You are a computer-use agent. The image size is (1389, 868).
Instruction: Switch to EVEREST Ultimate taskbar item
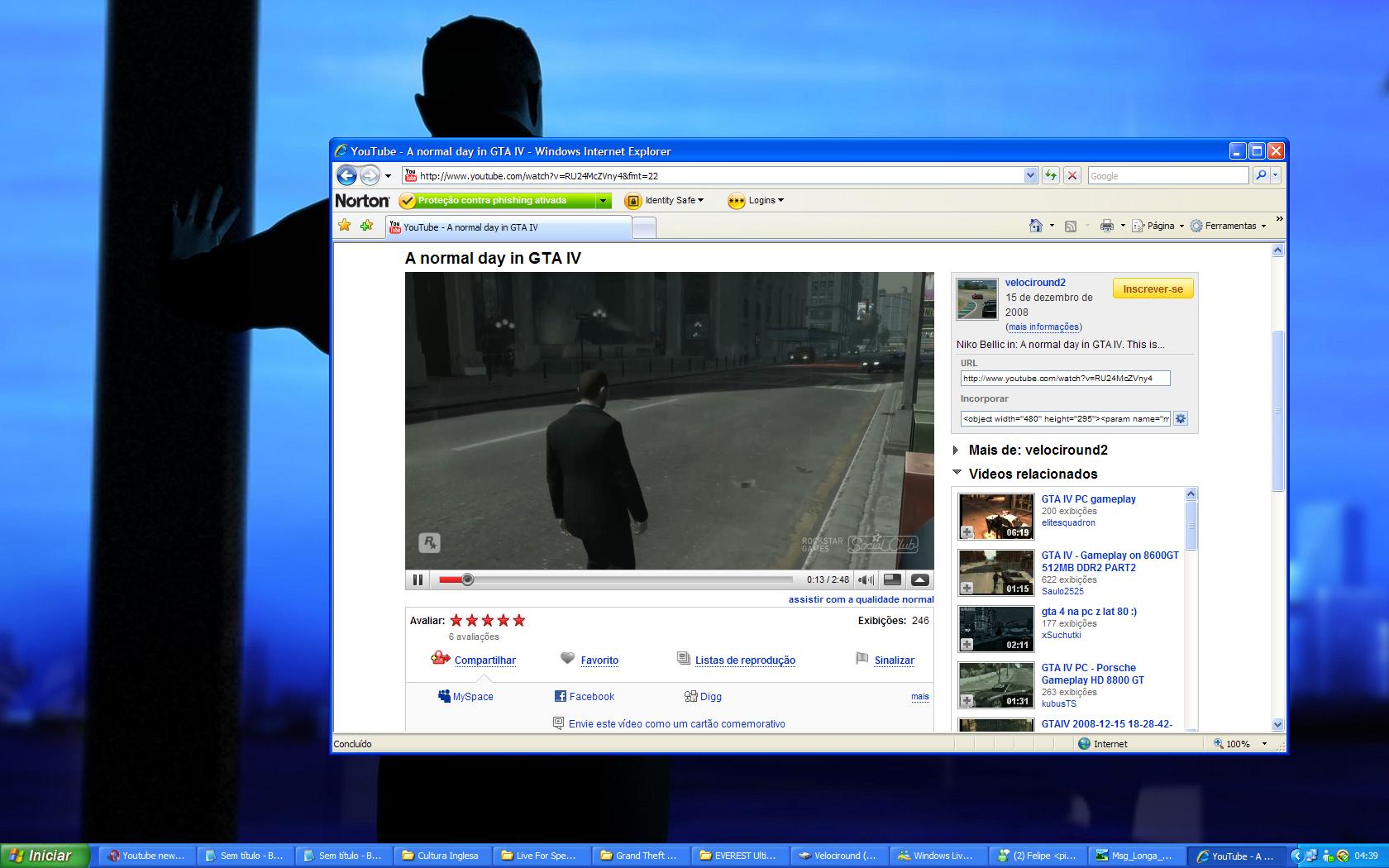[x=740, y=856]
